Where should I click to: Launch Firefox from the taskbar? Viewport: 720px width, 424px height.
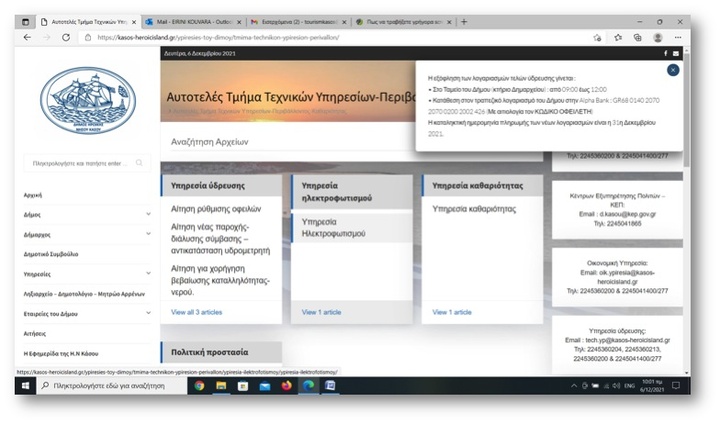tap(287, 385)
